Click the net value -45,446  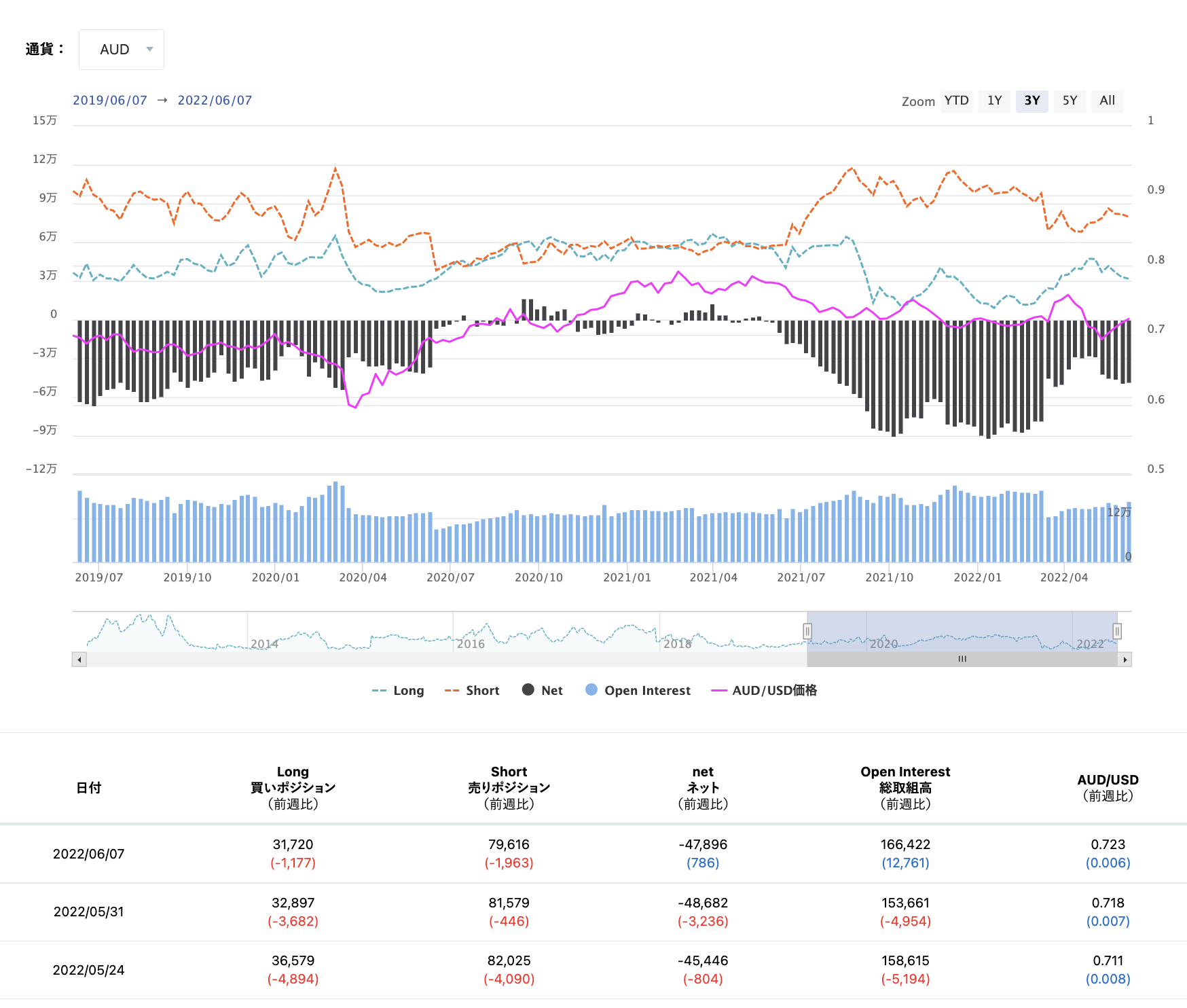pos(703,961)
